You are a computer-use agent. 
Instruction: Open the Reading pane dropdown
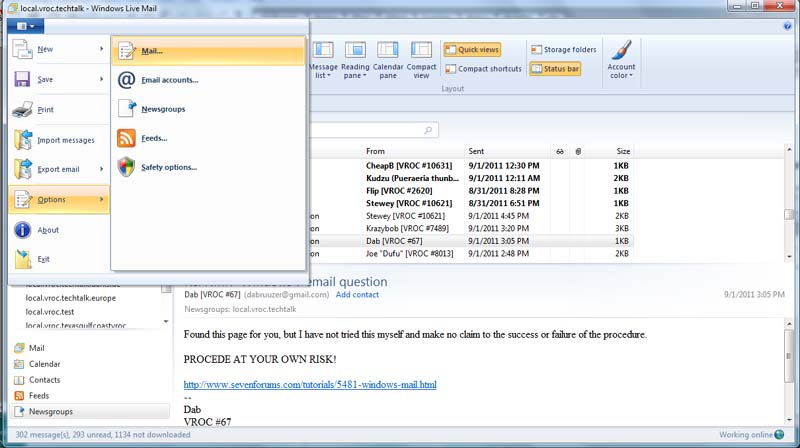click(355, 60)
